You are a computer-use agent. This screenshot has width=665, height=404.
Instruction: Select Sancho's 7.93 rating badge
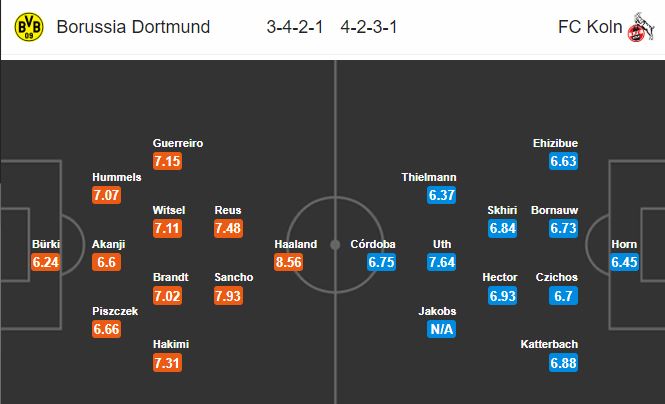tap(228, 295)
